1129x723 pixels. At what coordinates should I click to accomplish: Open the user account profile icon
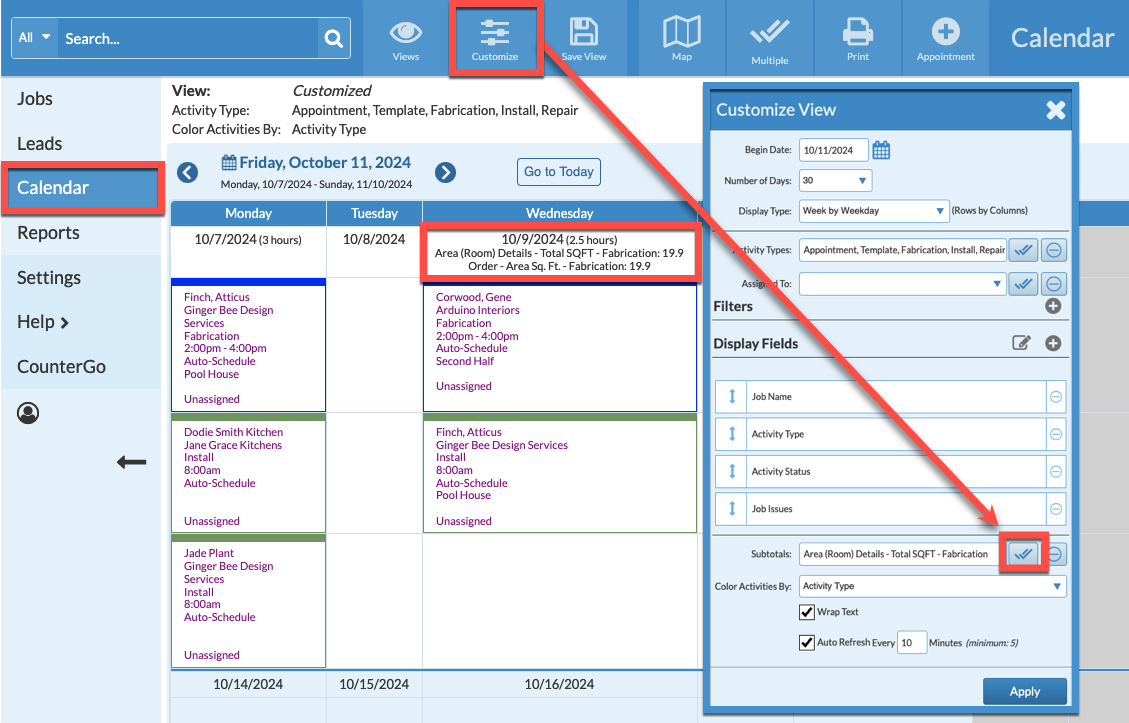click(x=28, y=413)
